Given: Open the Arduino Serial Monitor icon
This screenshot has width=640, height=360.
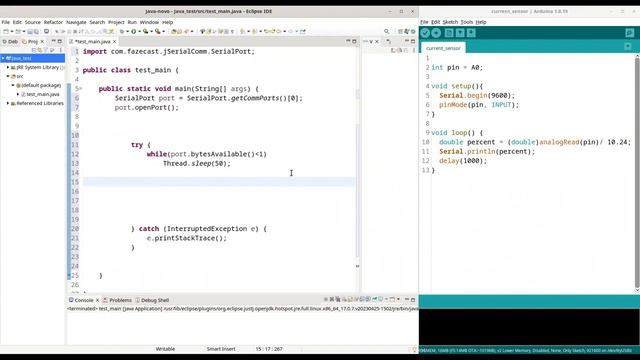Looking at the screenshot, I should click(629, 33).
